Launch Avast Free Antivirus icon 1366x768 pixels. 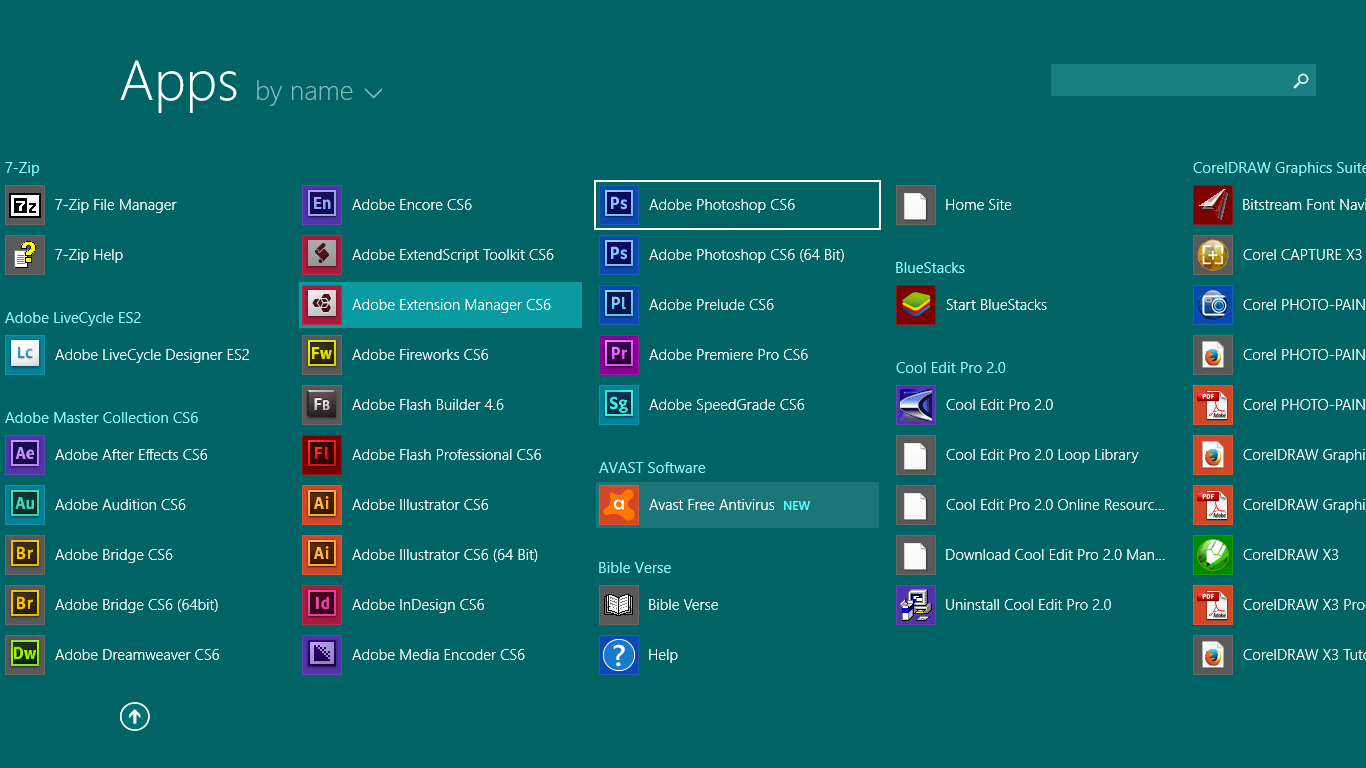619,505
